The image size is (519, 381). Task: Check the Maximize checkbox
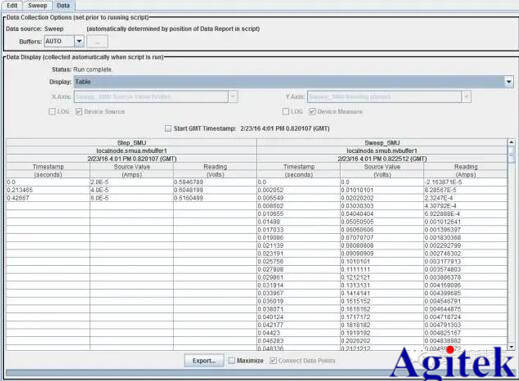(232, 360)
